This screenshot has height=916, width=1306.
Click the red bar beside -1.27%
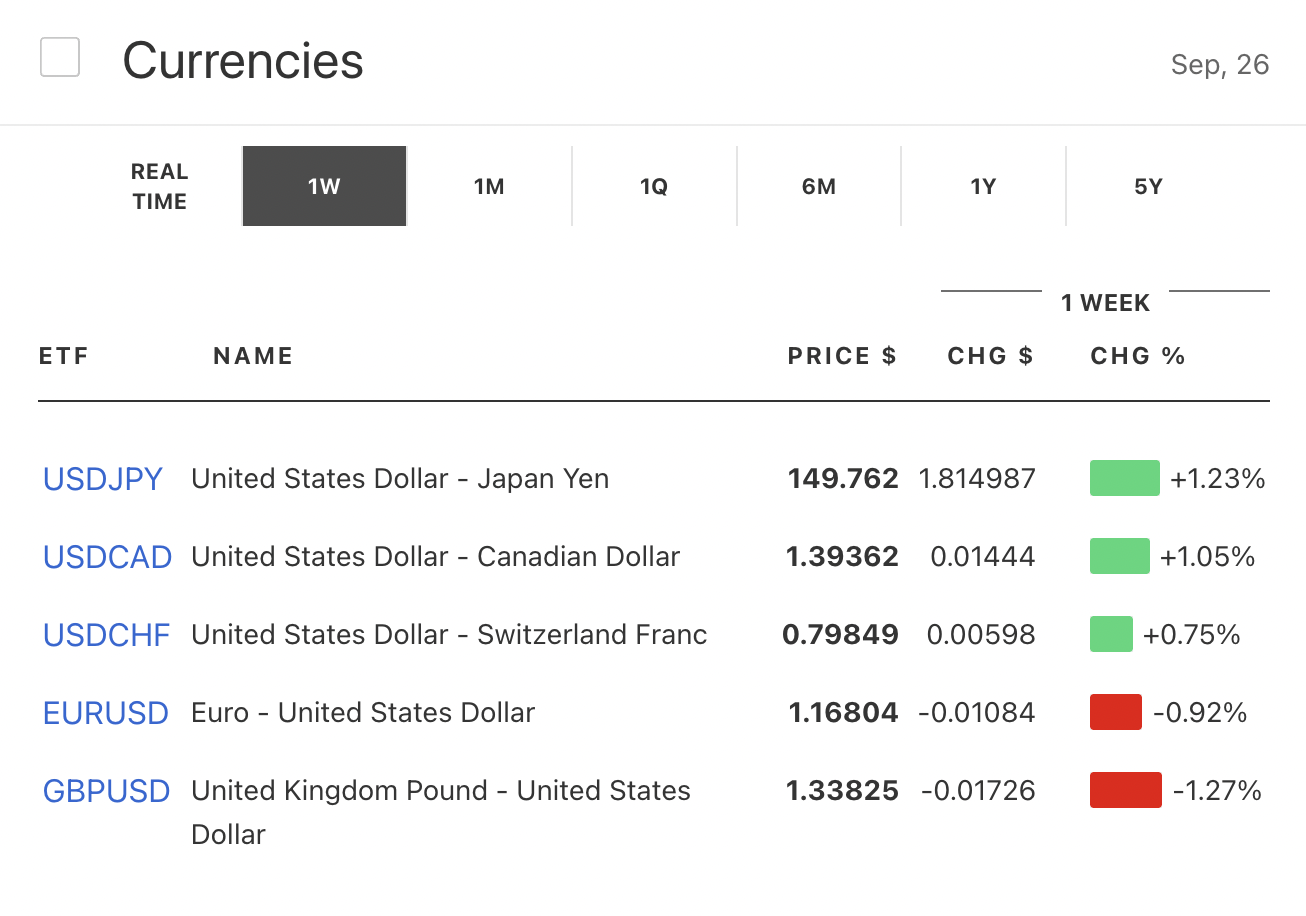[1125, 791]
